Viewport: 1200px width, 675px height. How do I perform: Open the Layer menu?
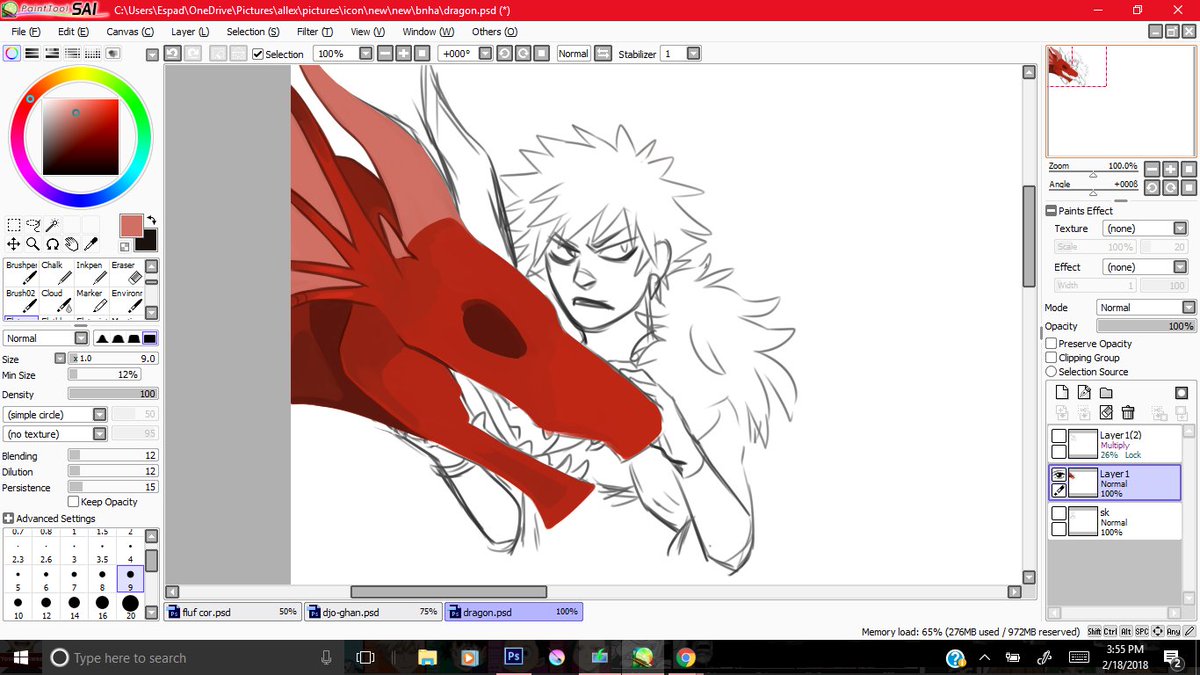[190, 32]
